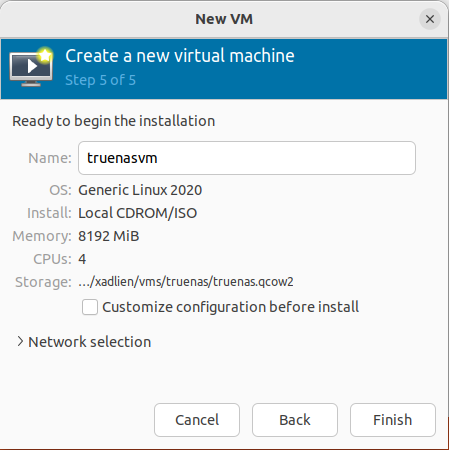The height and width of the screenshot is (450, 449).
Task: Focus the Name field containing truenasvm
Action: 247,158
